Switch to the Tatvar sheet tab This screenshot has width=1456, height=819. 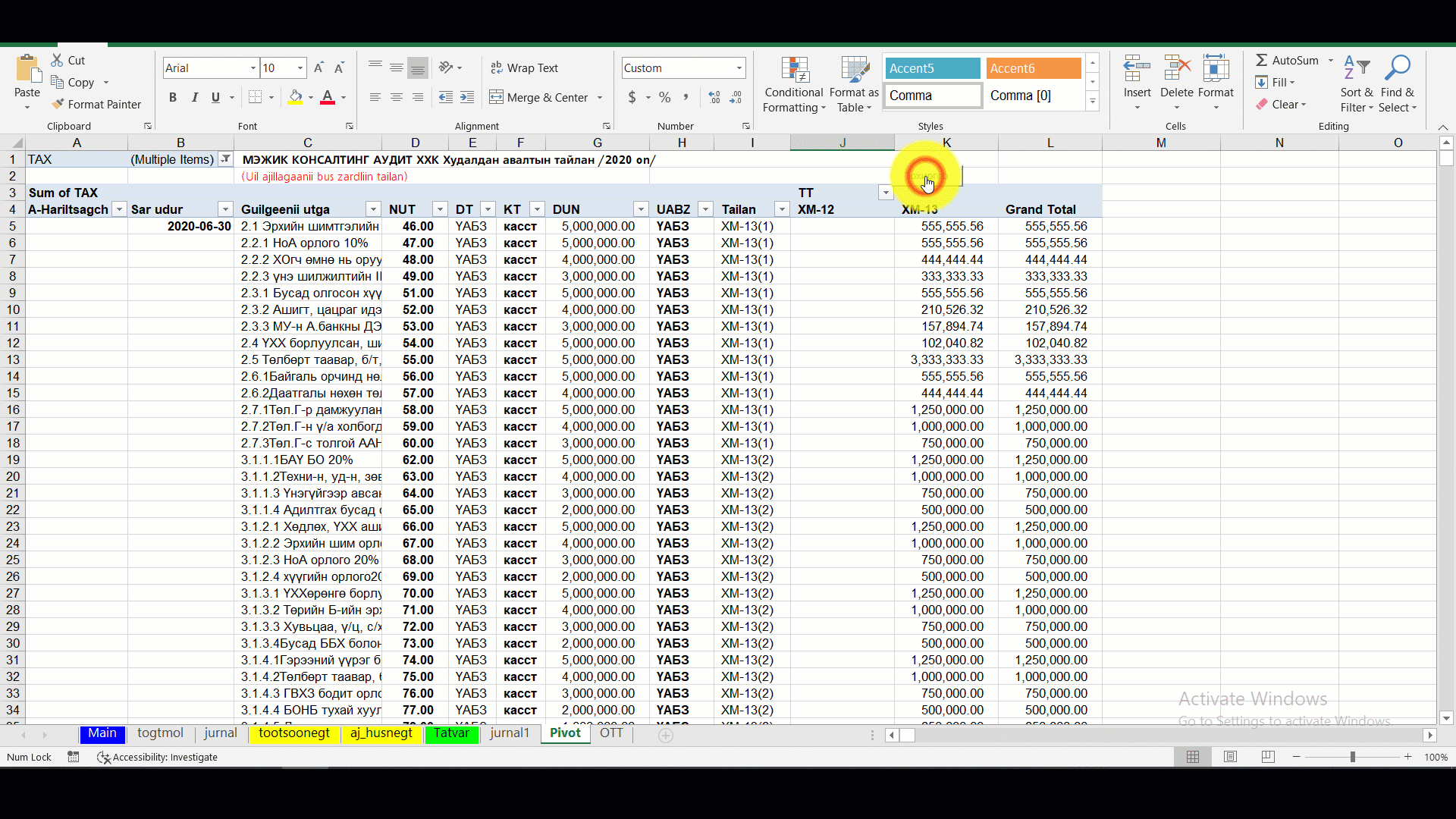coord(451,733)
